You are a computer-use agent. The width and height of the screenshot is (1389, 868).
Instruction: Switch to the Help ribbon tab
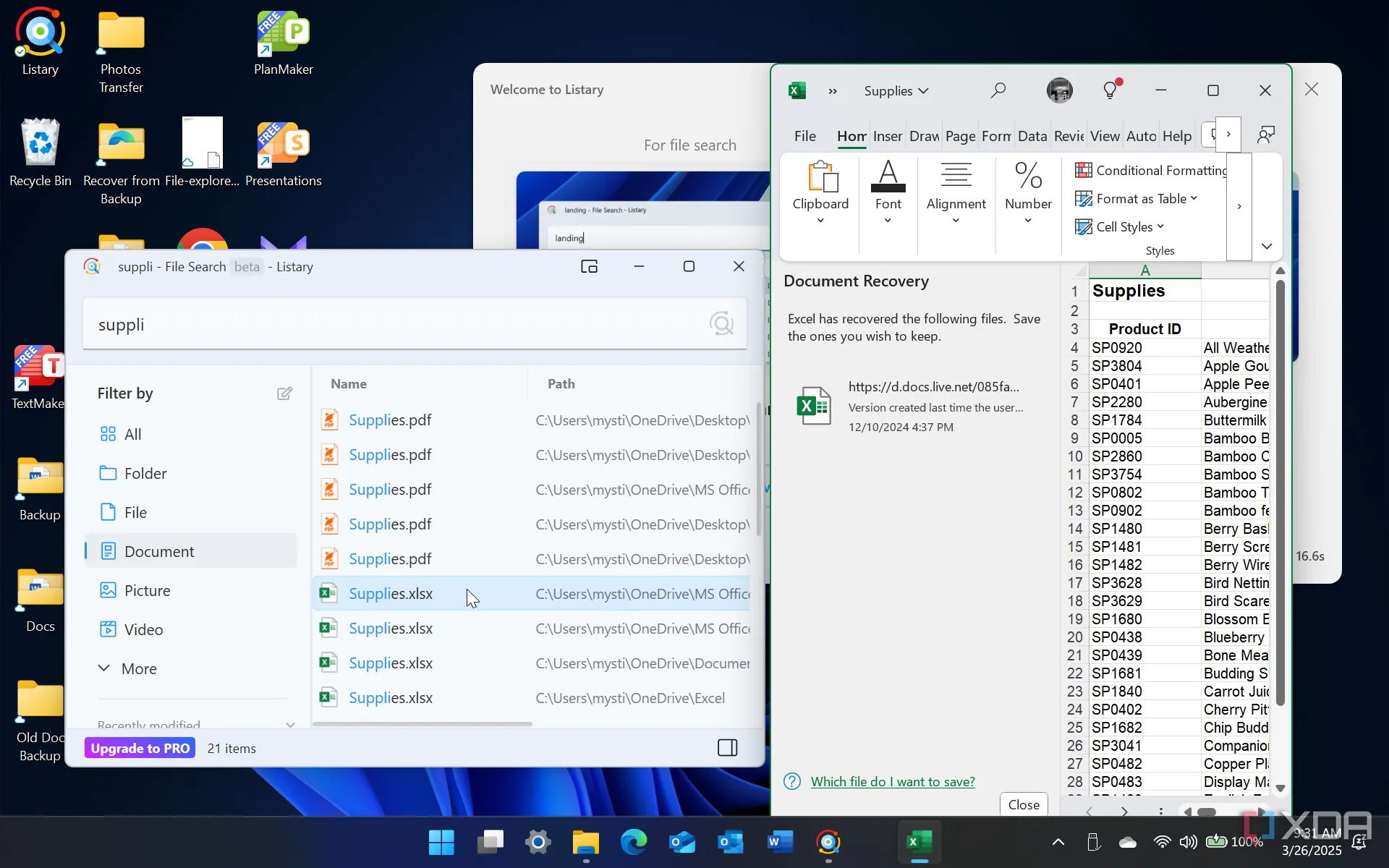pos(1177,136)
